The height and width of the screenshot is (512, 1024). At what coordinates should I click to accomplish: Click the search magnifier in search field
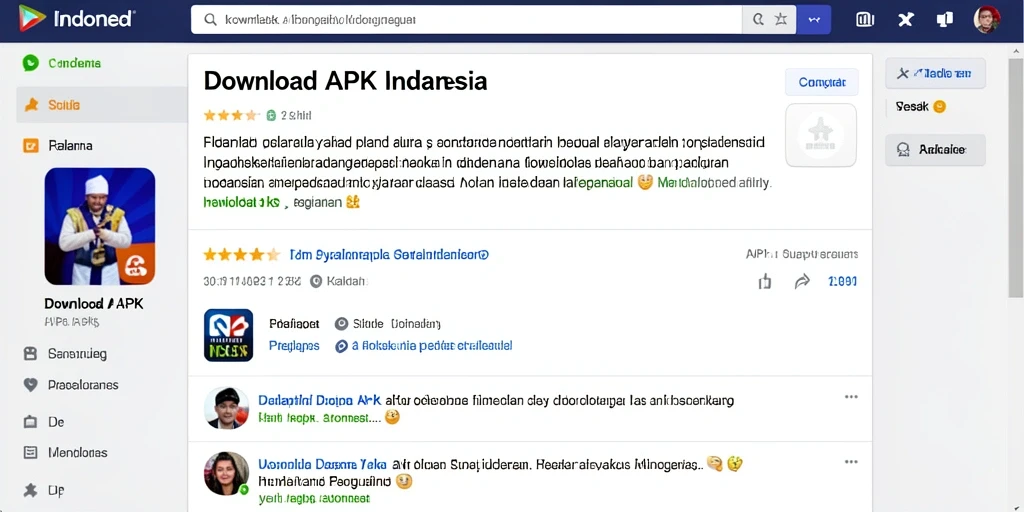point(210,20)
